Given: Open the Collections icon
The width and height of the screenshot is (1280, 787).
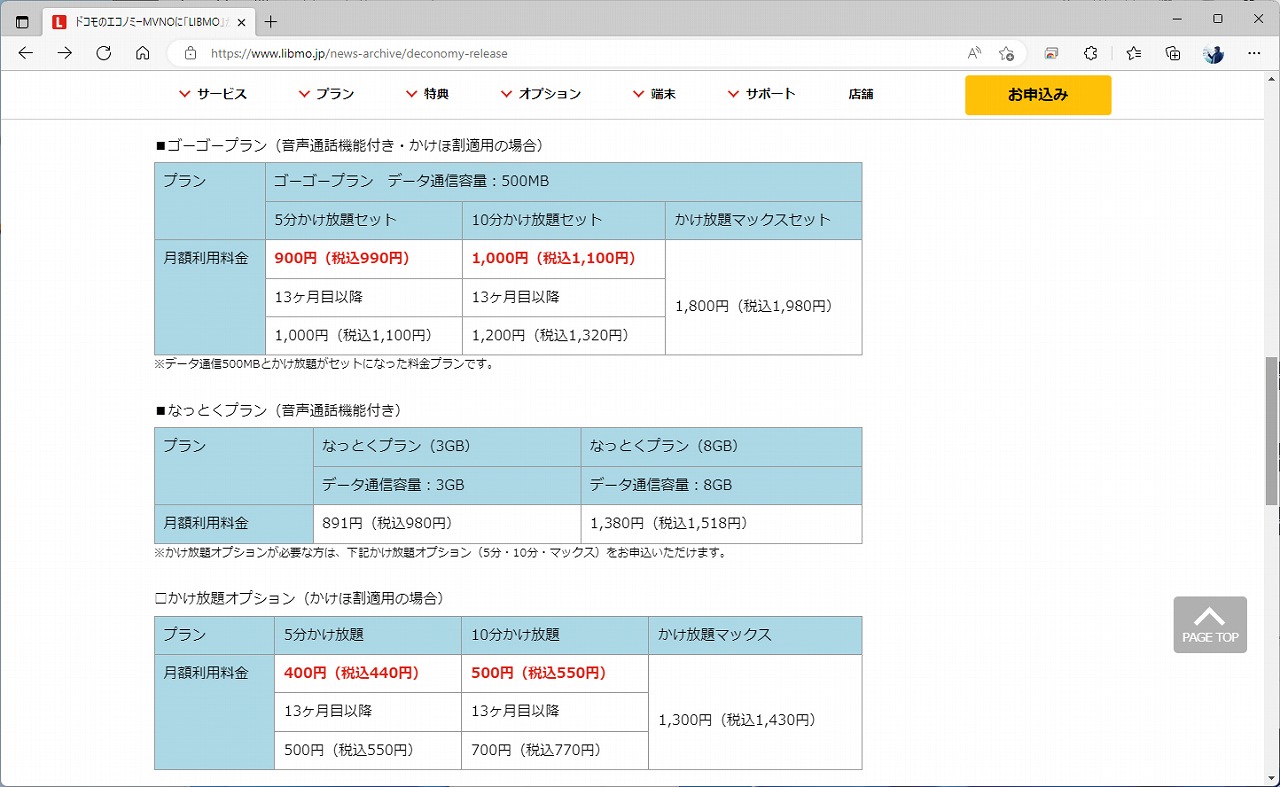Looking at the screenshot, I should pos(1173,53).
